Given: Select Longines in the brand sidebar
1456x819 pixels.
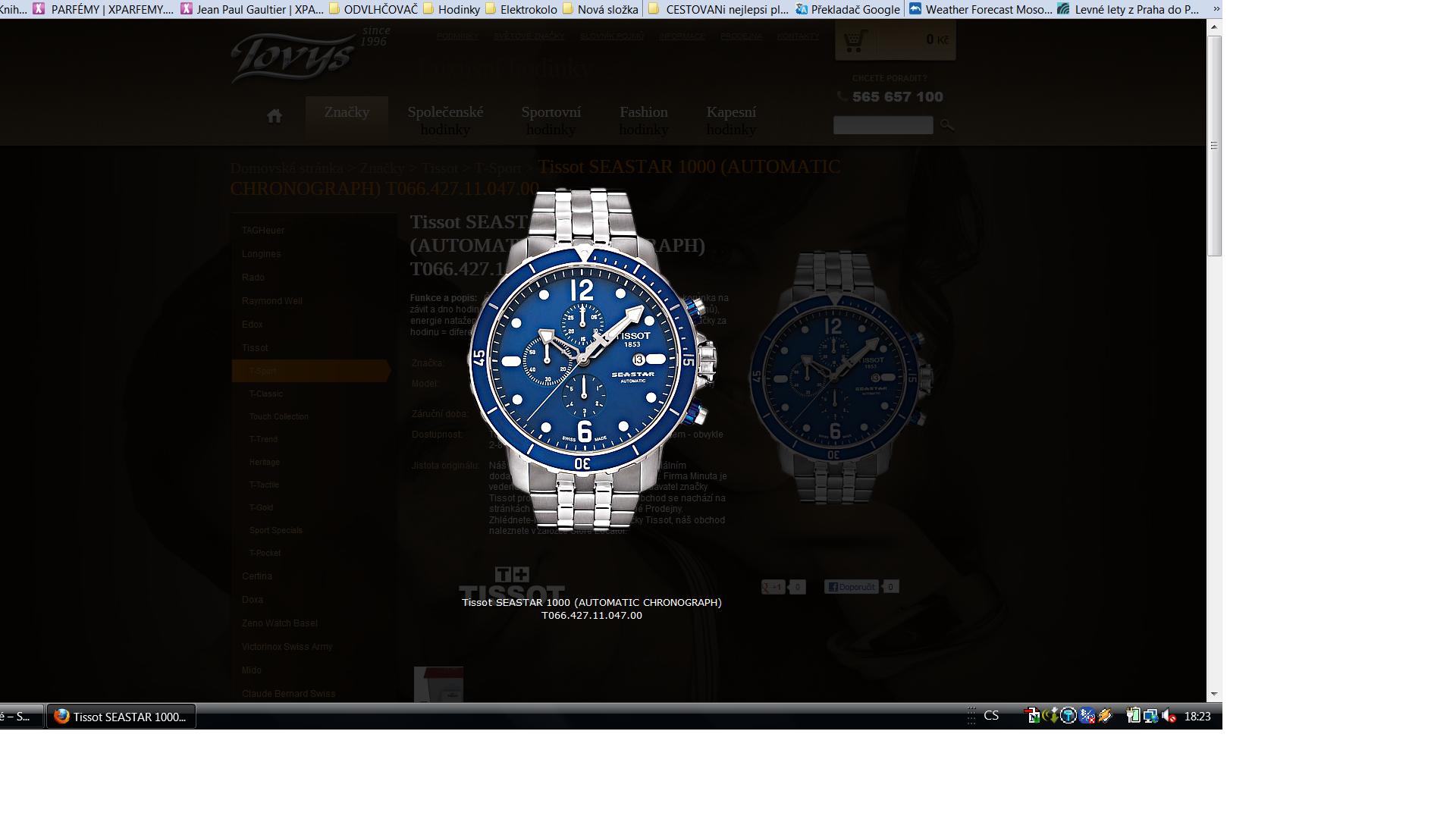Looking at the screenshot, I should pos(262,254).
